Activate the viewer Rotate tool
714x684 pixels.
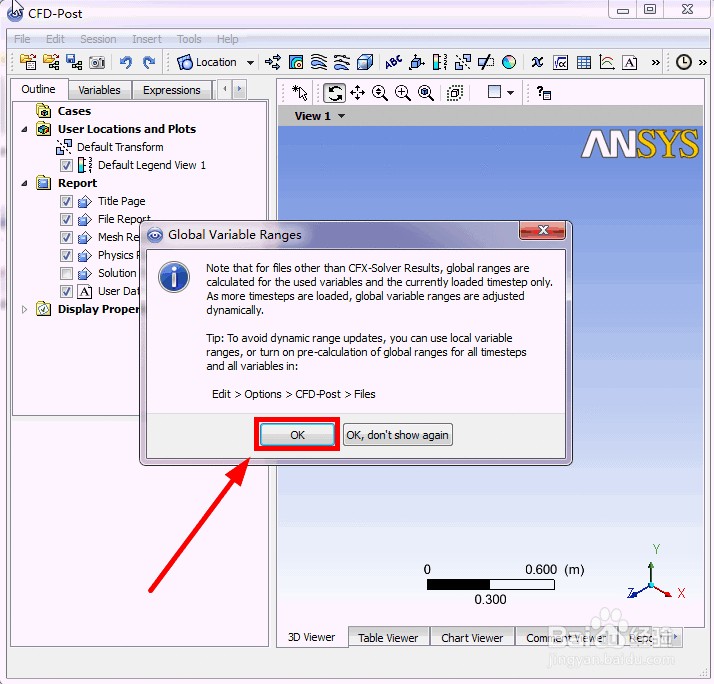(334, 92)
